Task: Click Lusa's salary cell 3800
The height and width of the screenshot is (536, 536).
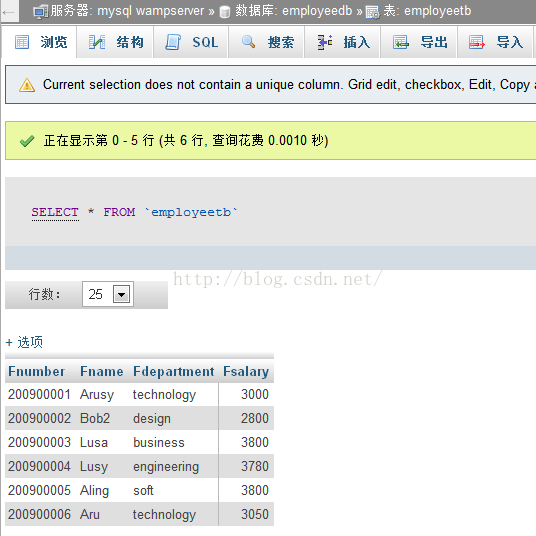Action: coord(255,442)
